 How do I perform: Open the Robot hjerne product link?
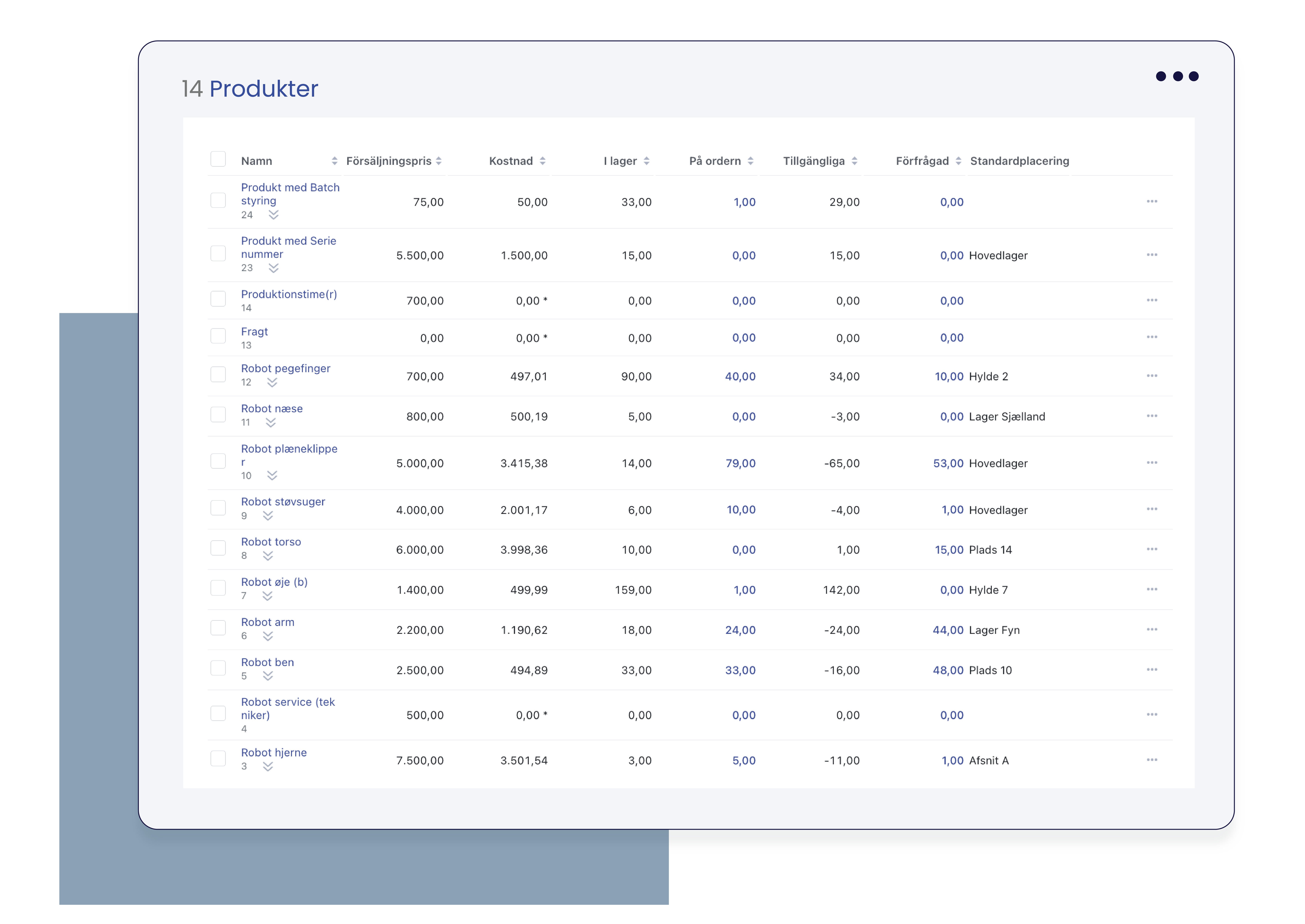(274, 753)
